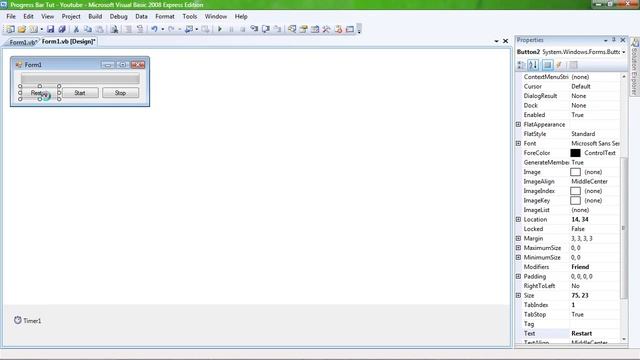Click the New Project toolbar icon
The image size is (640, 360).
coord(10,29)
